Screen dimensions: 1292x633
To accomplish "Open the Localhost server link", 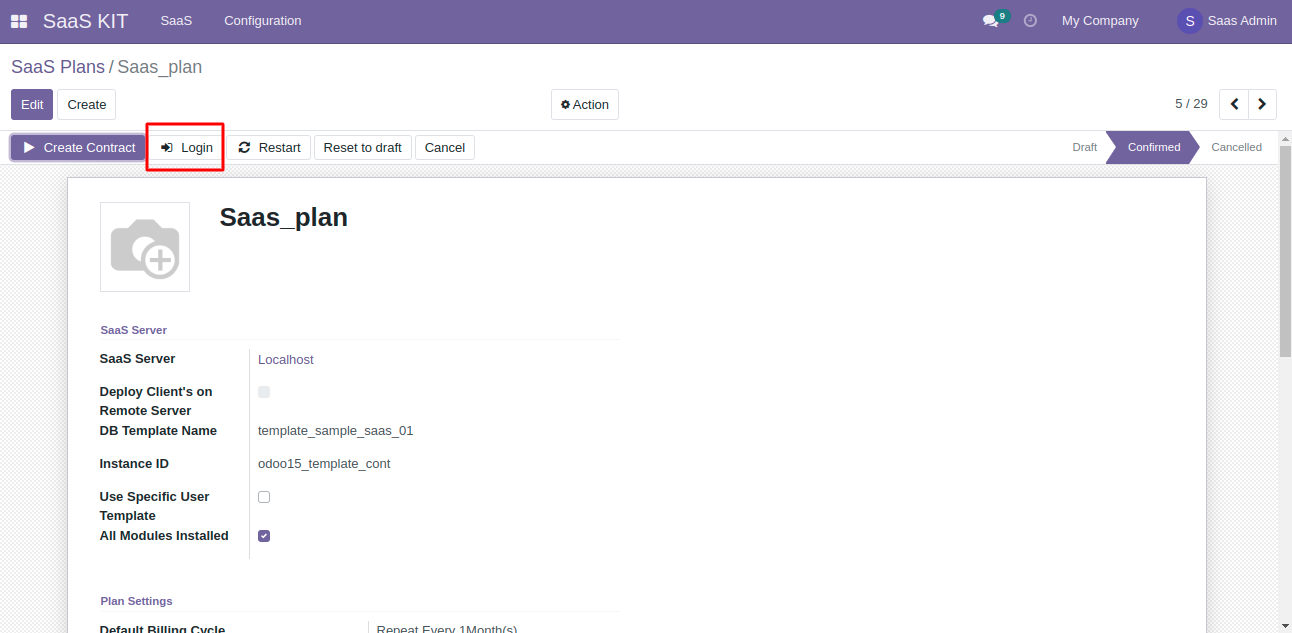I will pyautogui.click(x=286, y=360).
